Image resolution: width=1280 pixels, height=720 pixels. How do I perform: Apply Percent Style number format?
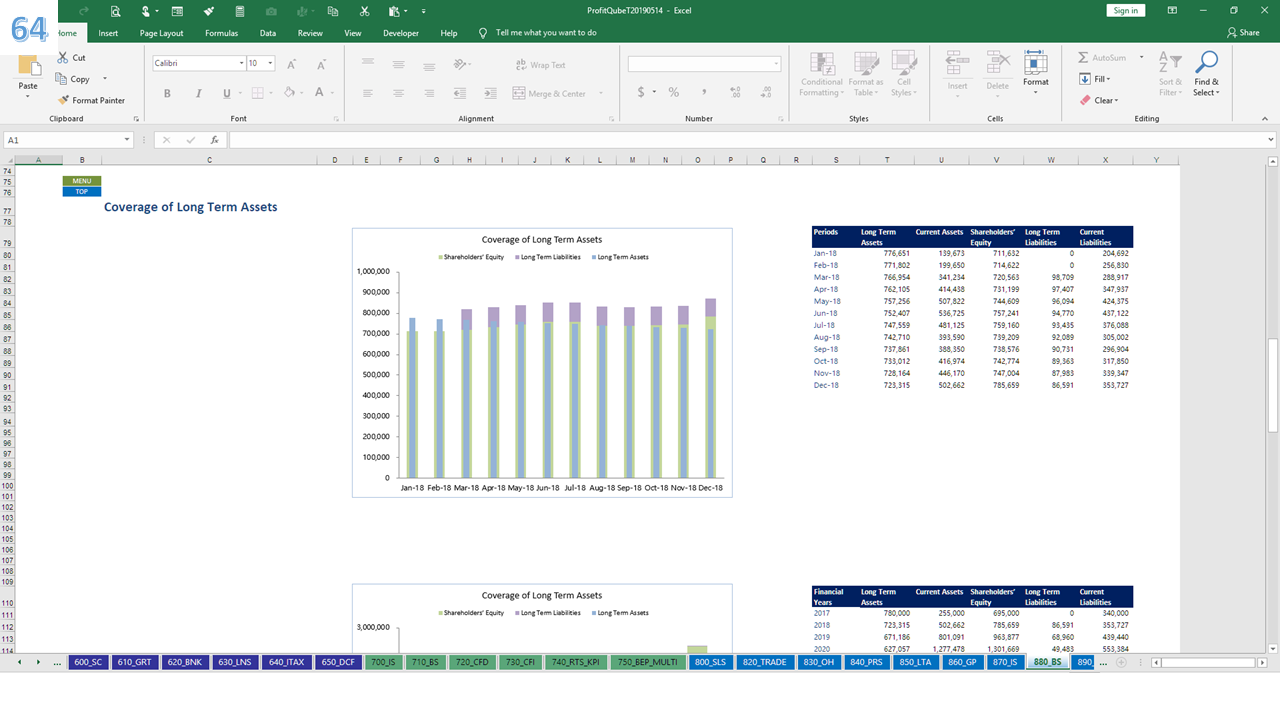(x=674, y=92)
